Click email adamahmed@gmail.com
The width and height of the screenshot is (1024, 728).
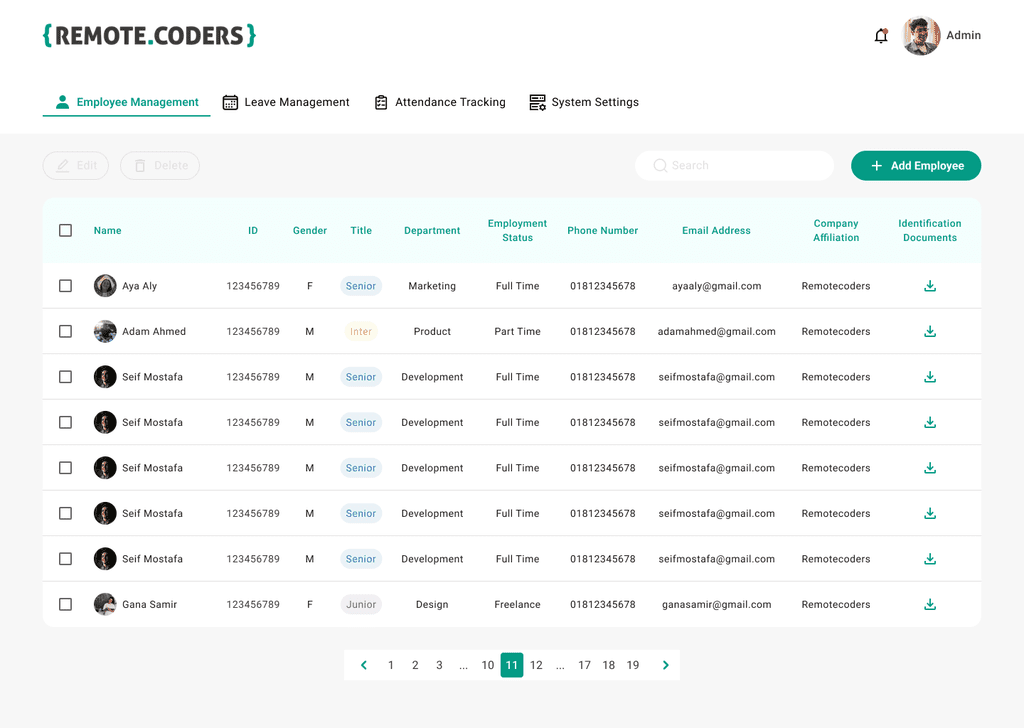click(x=716, y=332)
